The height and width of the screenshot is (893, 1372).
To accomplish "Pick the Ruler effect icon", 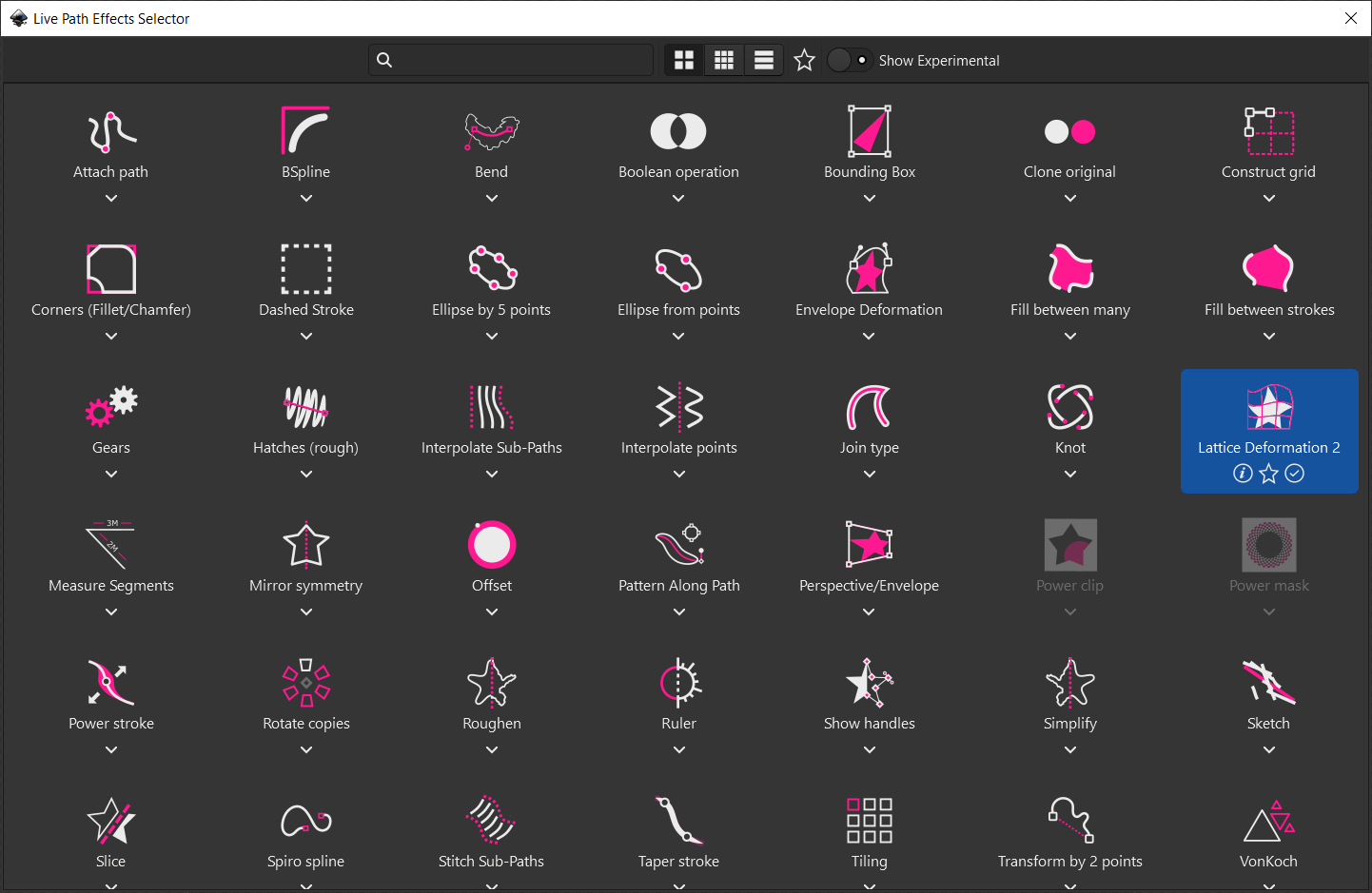I will point(679,683).
